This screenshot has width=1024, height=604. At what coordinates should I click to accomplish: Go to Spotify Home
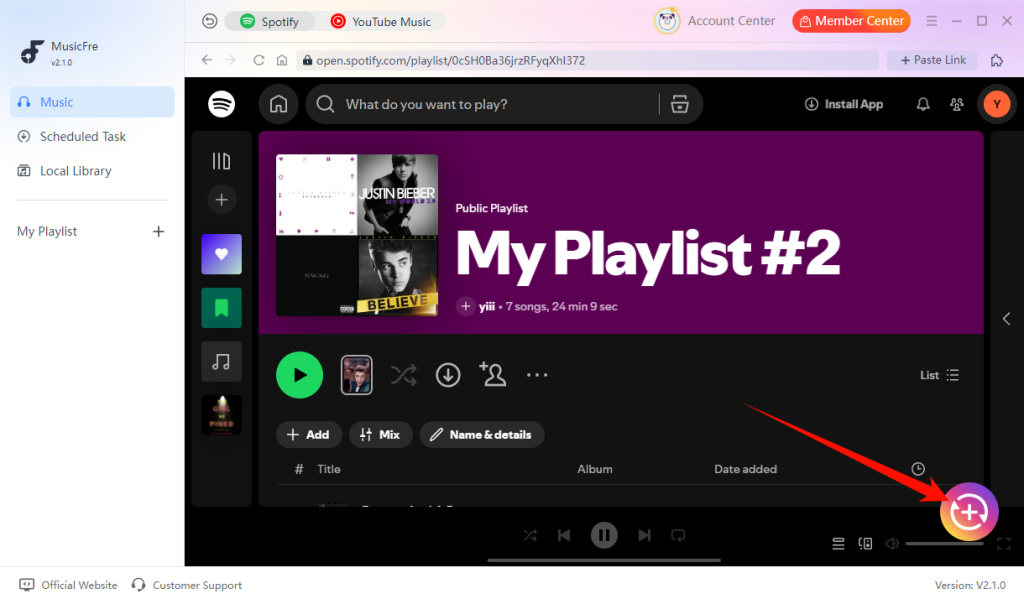coord(279,104)
